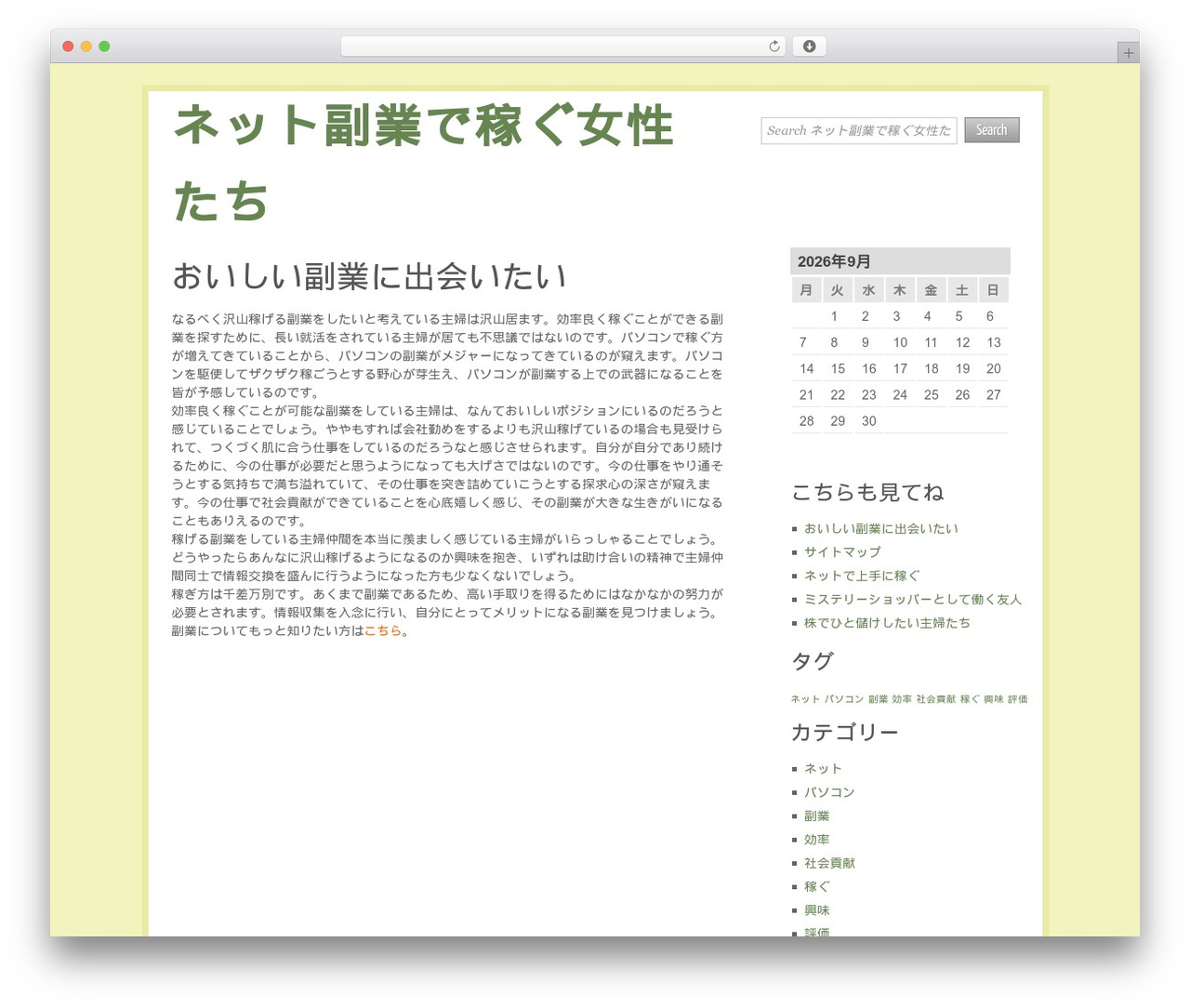The image size is (1190, 1008).
Task: Click day 15 in the calendar
Action: (838, 368)
